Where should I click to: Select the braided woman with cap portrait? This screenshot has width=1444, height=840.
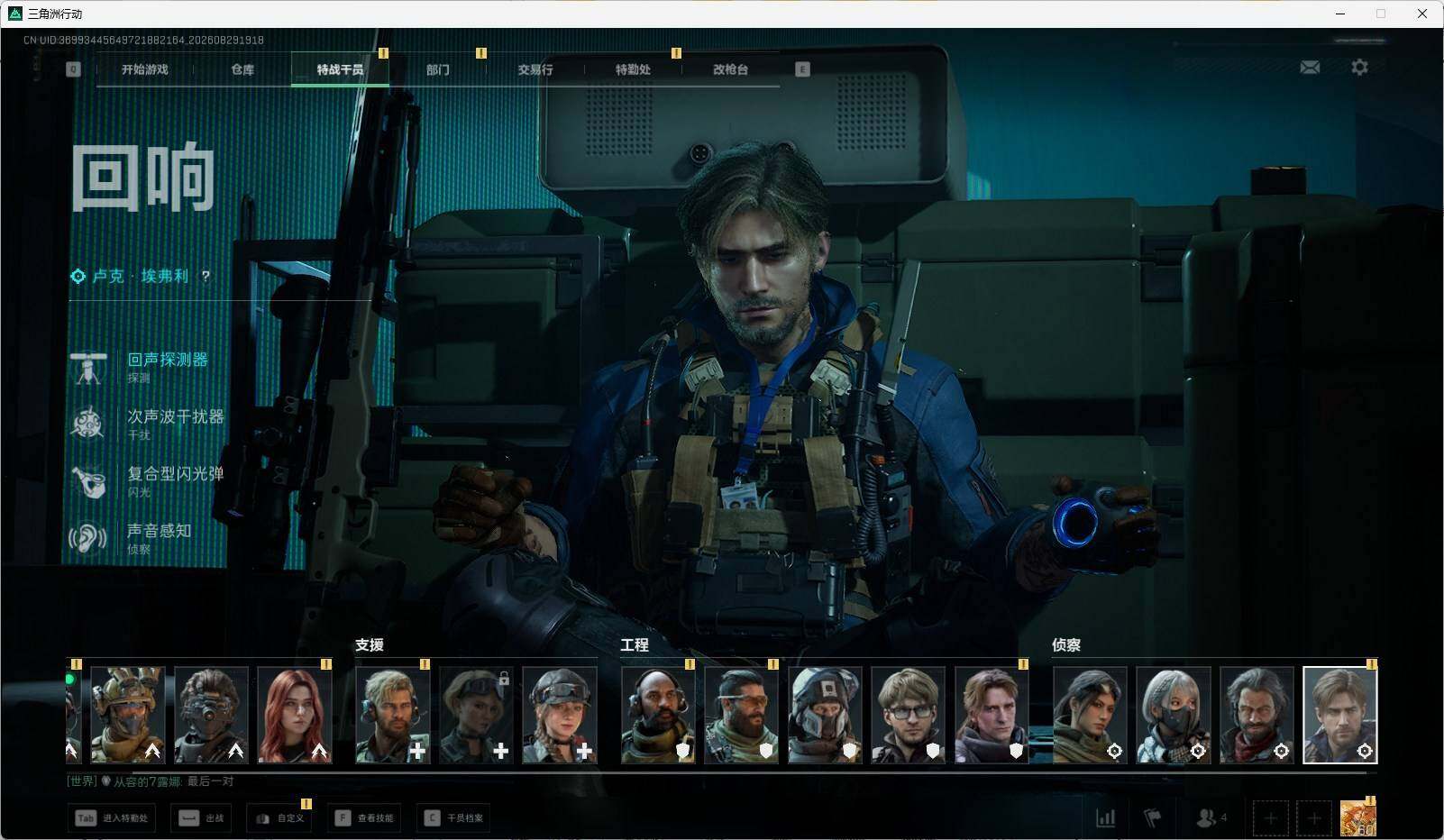click(x=560, y=715)
